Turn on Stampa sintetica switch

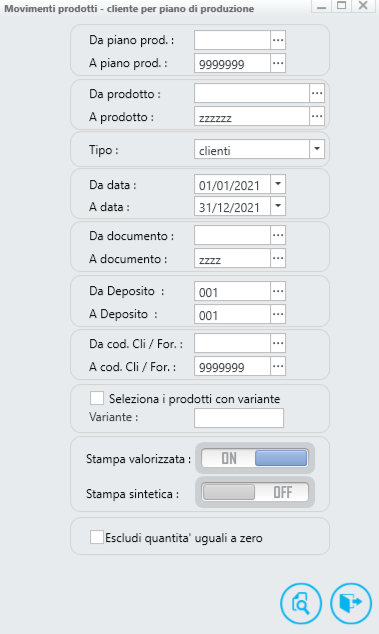point(255,492)
